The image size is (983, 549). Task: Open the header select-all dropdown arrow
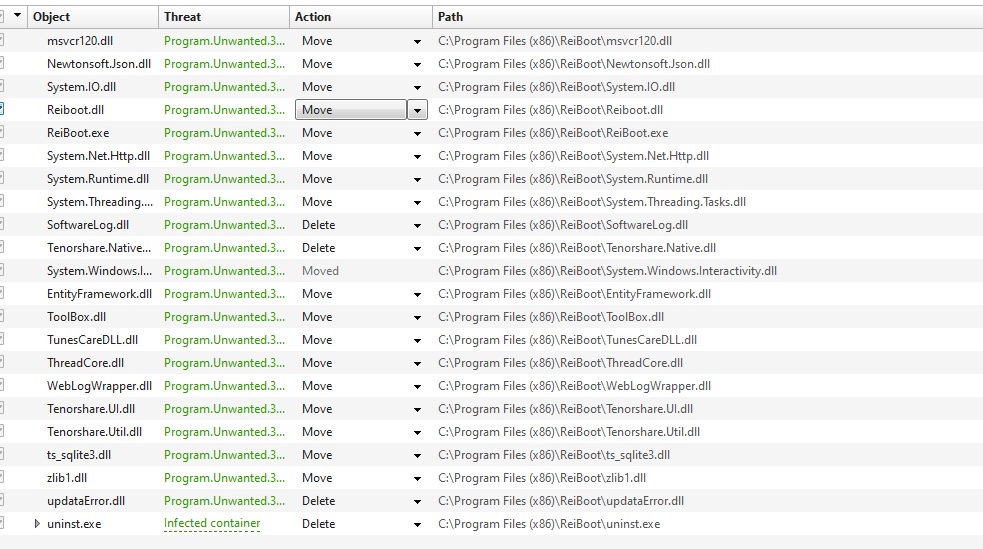click(x=17, y=17)
